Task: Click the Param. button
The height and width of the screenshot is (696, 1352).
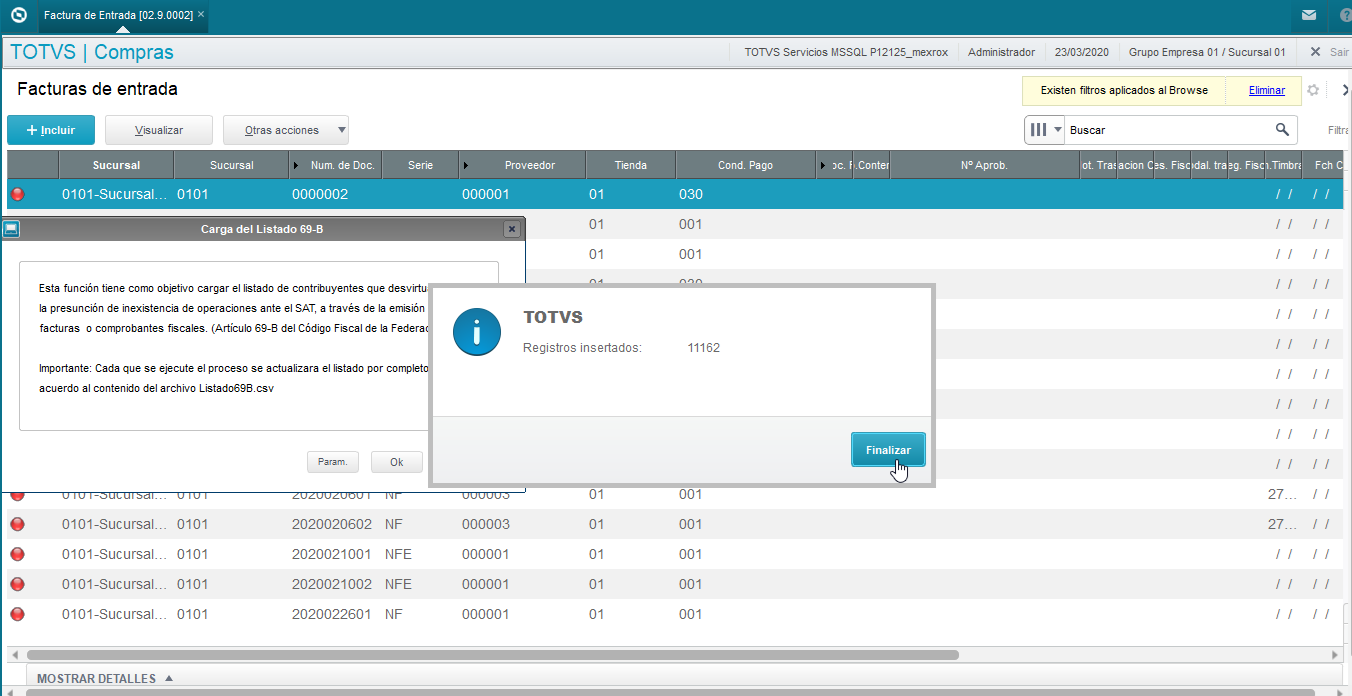Action: click(332, 462)
